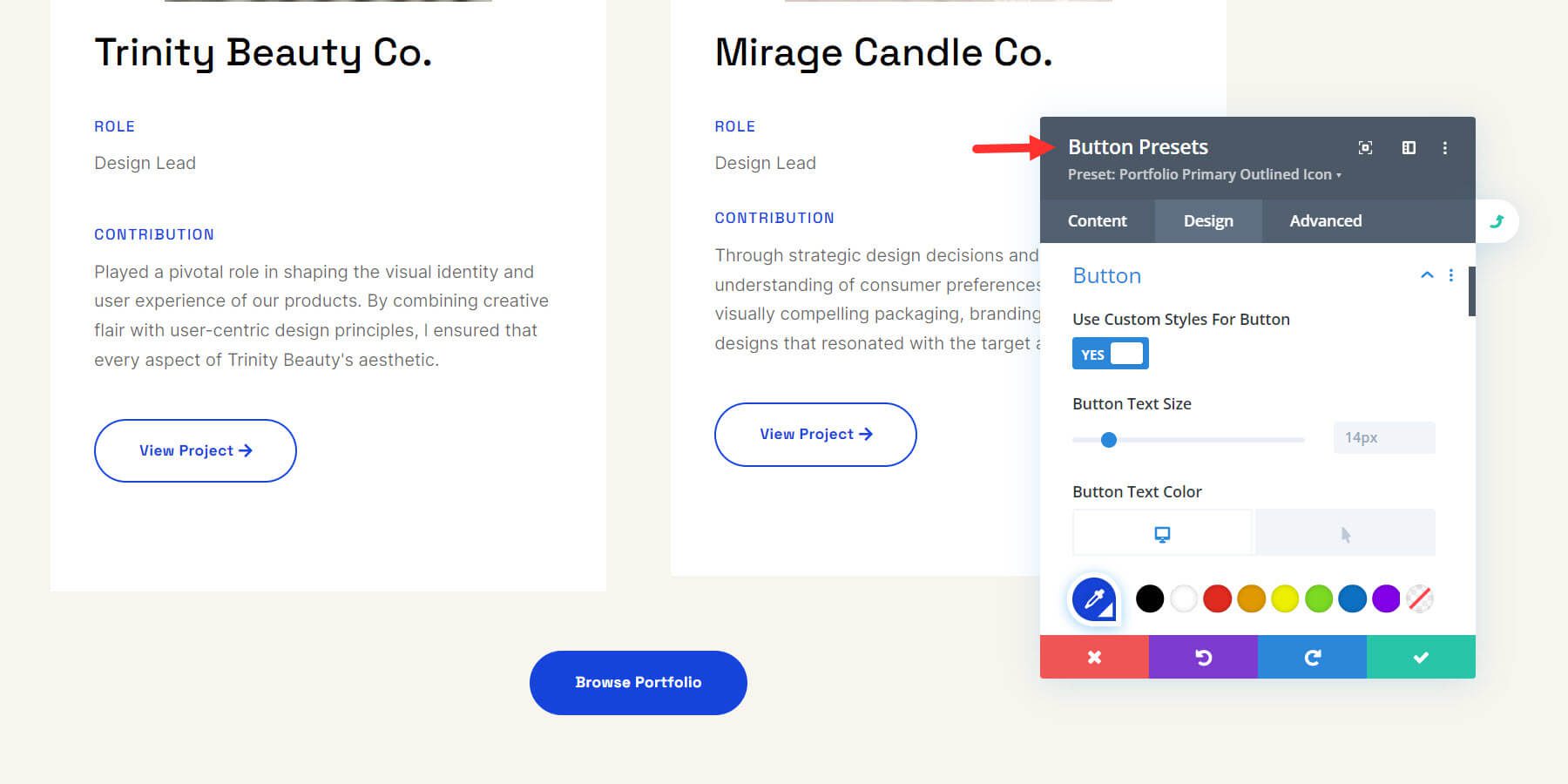Open the Preset: Portfolio Primary Outlined Icon dropdown

click(x=1204, y=175)
